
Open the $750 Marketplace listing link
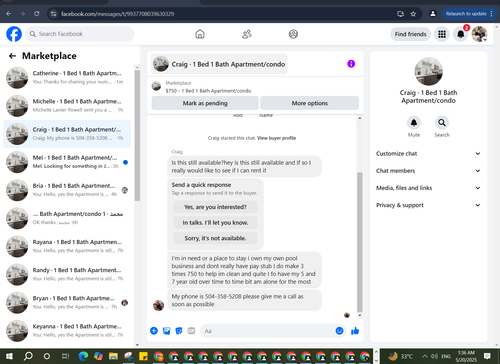click(208, 91)
